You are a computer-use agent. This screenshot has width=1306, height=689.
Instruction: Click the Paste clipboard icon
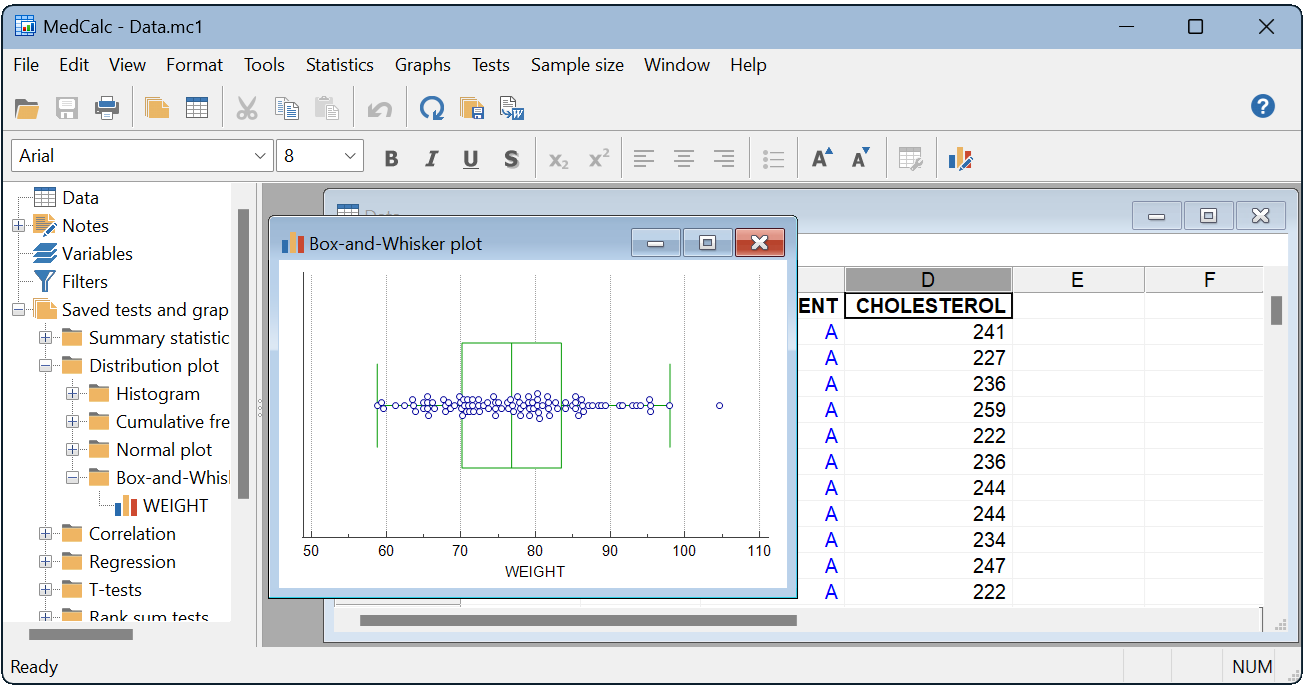(x=326, y=108)
